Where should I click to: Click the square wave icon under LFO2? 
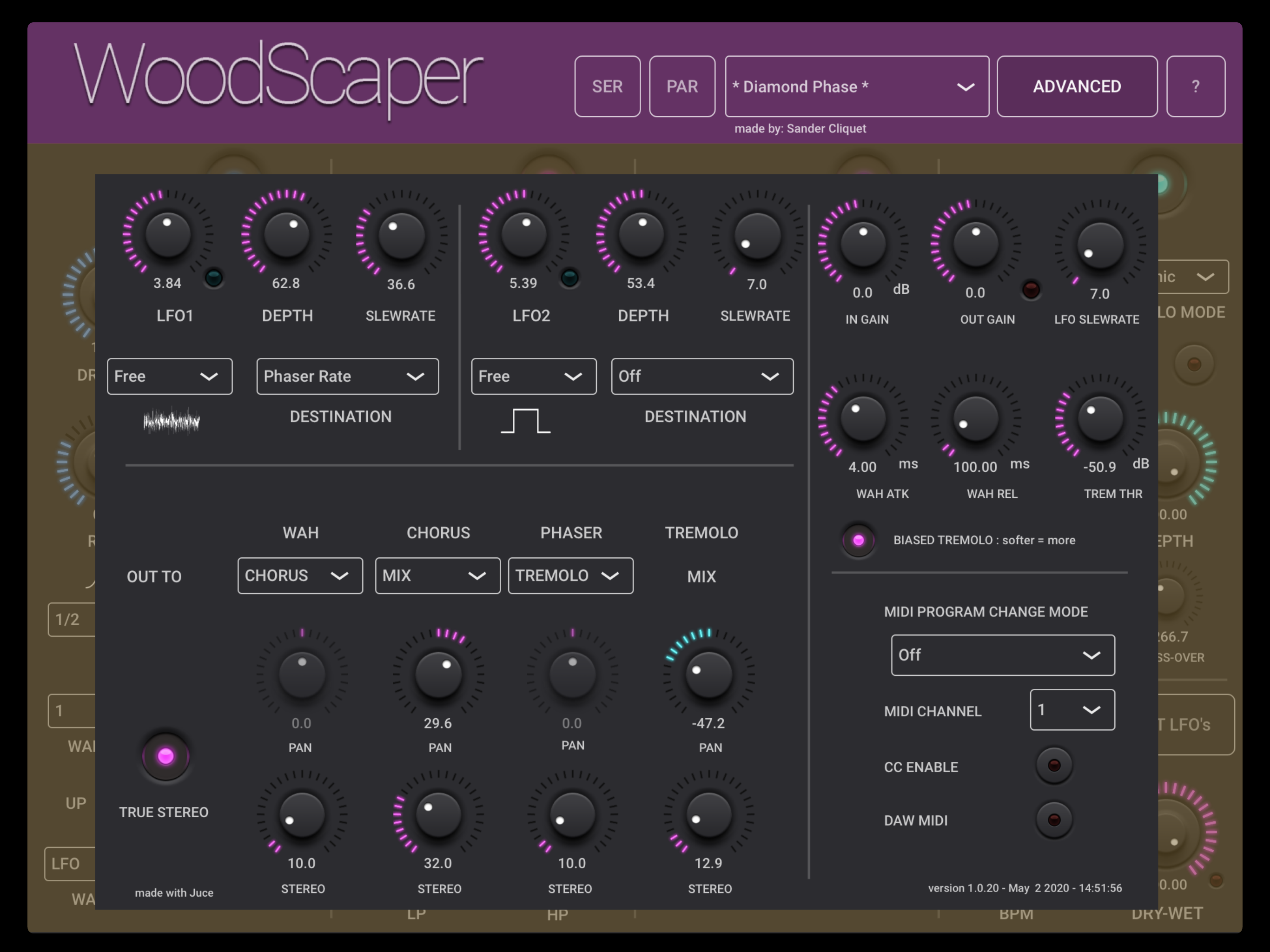(x=526, y=421)
